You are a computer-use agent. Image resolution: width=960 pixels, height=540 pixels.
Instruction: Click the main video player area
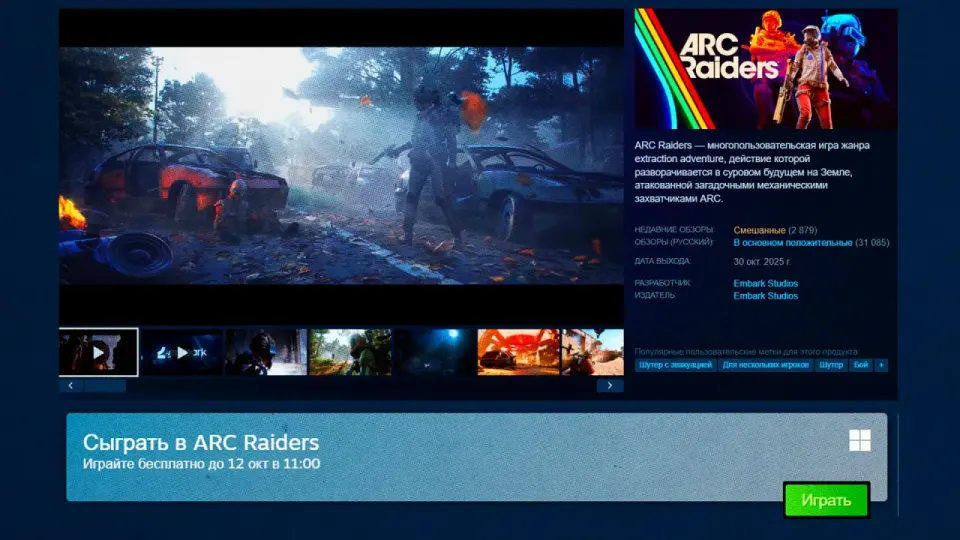(341, 167)
